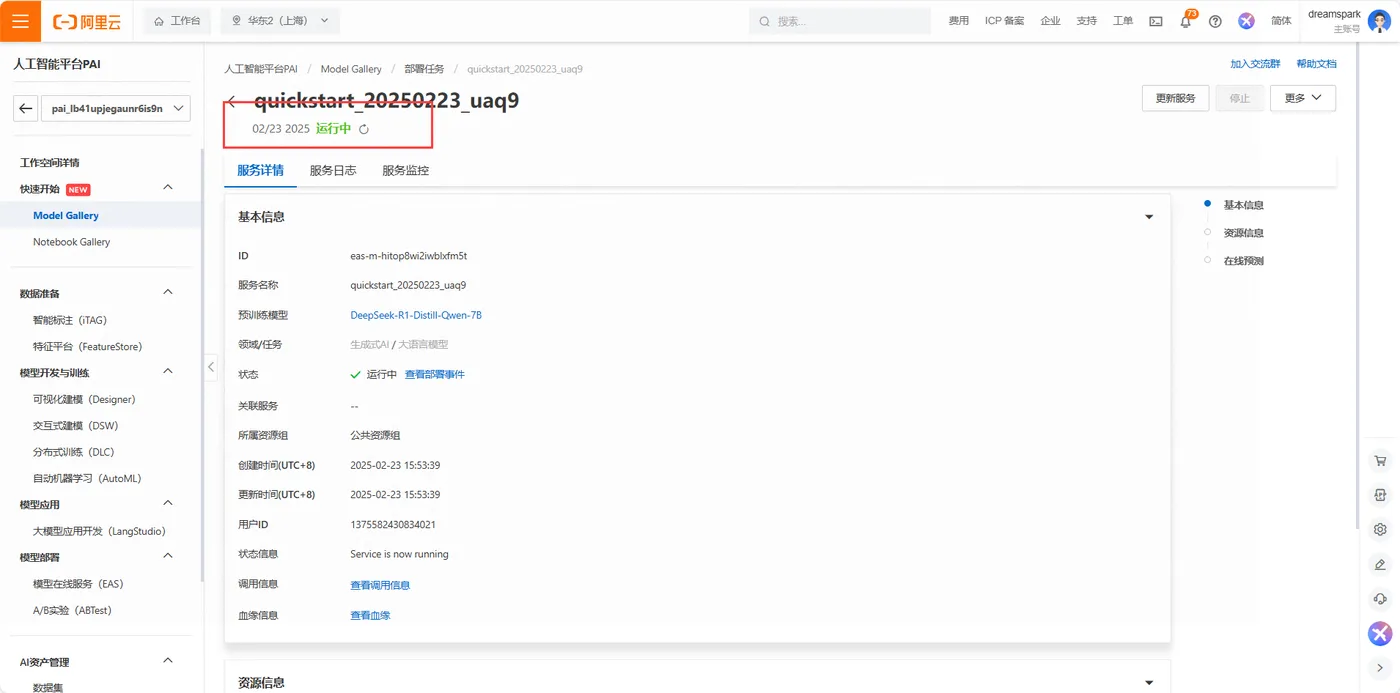Collapse the 模型开发与训练 sidebar section
Image resolution: width=1400 pixels, height=693 pixels.
pyautogui.click(x=168, y=372)
